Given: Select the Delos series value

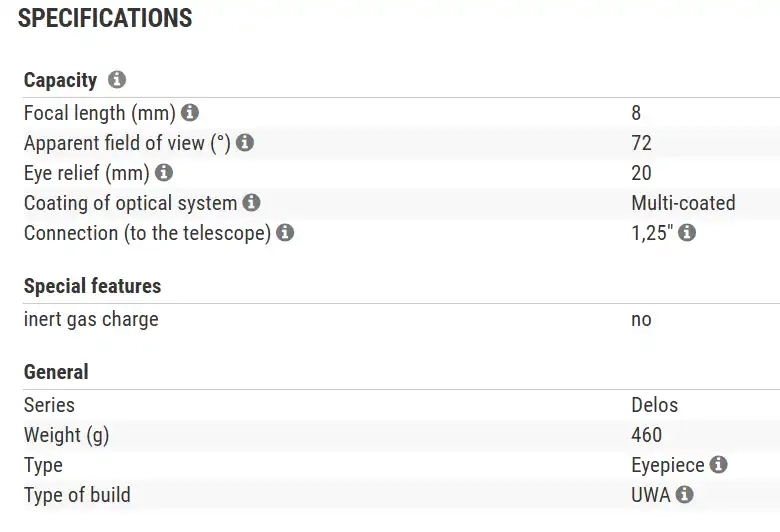Looking at the screenshot, I should pyautogui.click(x=654, y=405).
